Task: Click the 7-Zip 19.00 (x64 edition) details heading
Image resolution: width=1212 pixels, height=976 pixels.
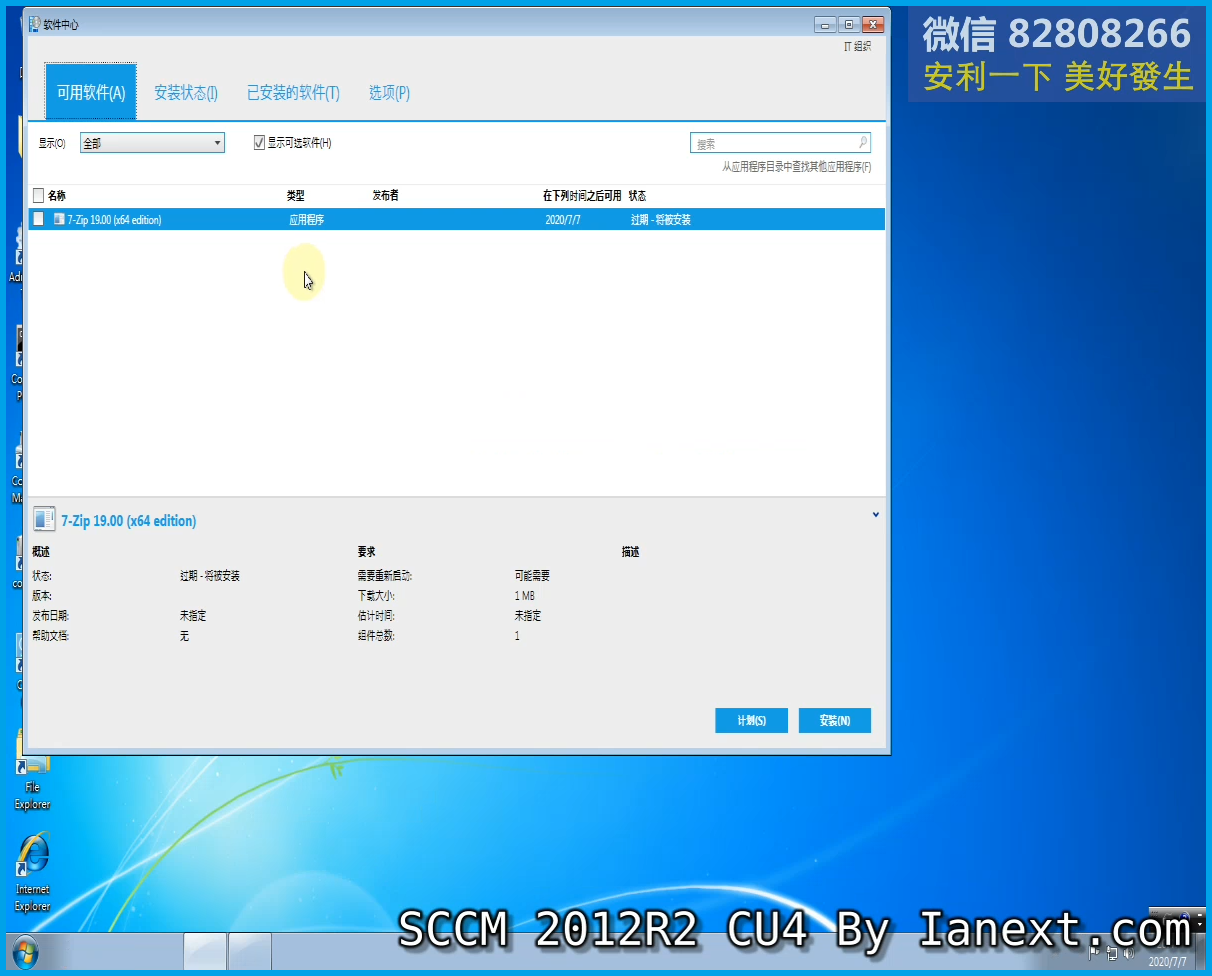Action: click(129, 521)
